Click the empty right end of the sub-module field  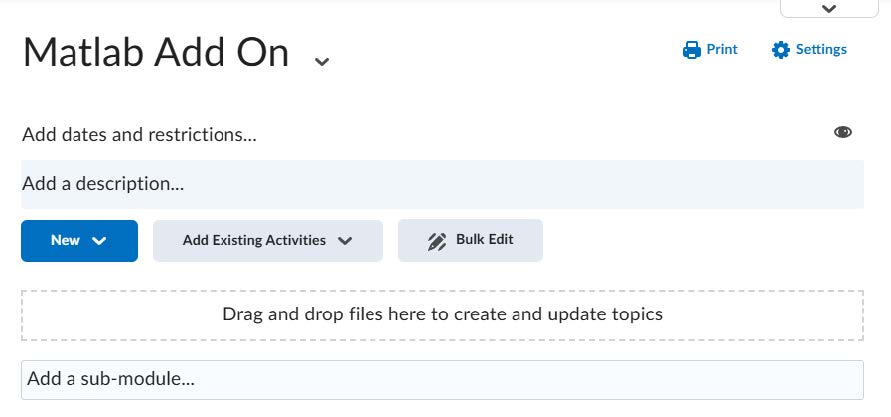click(780, 379)
